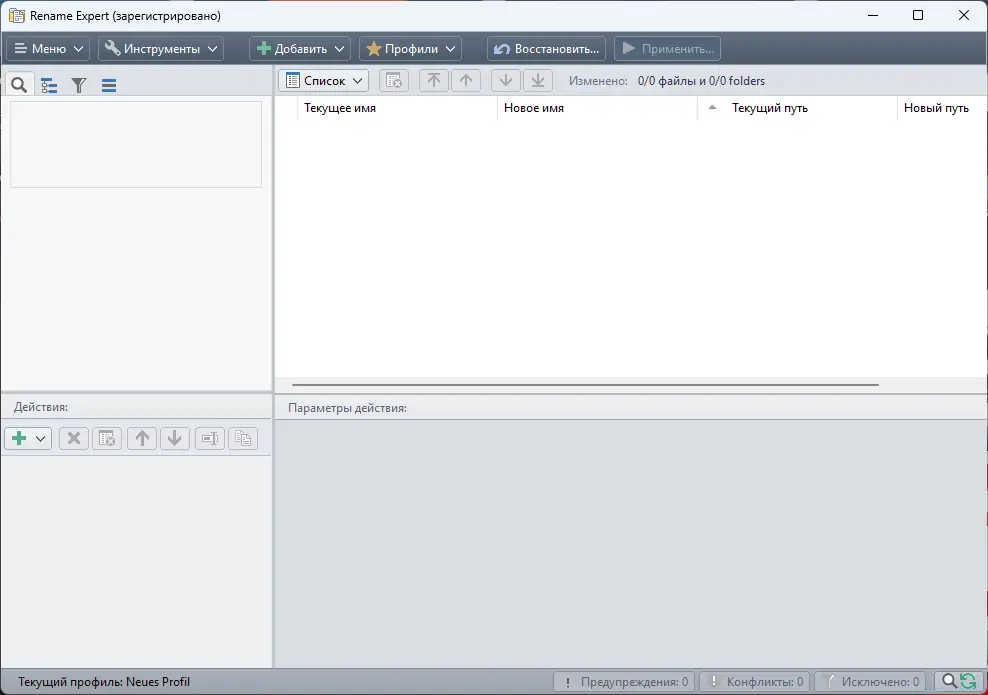Screen dimensions: 988x695
Task: Open the Меню dropdown
Action: click(48, 49)
